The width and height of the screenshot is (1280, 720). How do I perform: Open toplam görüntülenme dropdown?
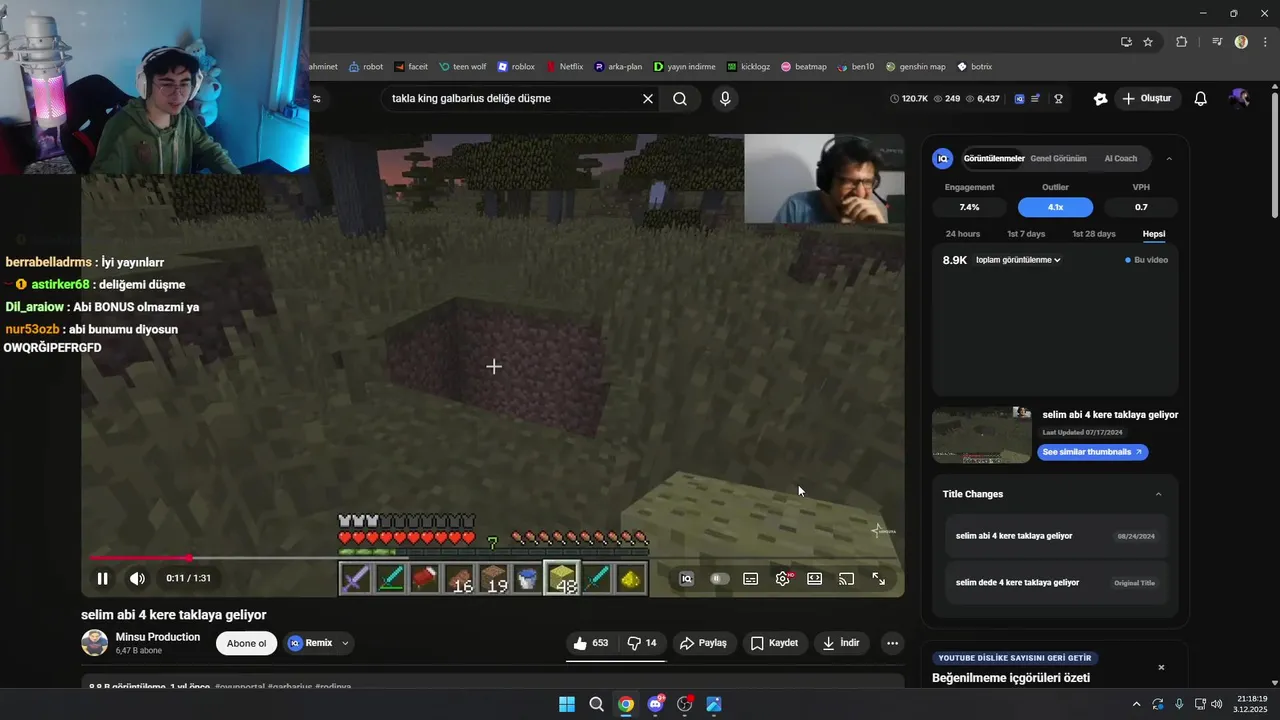[x=1018, y=260]
